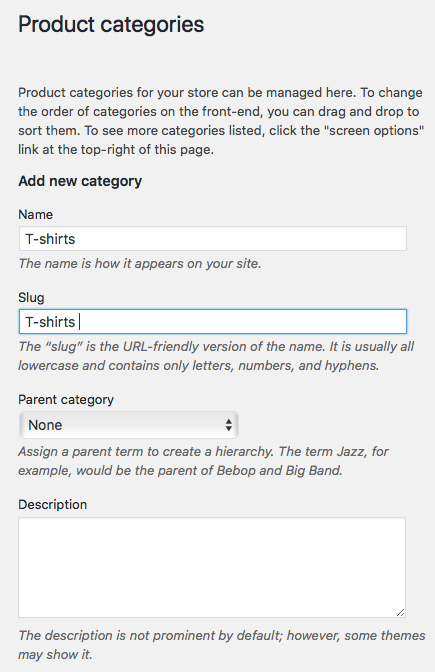Click the "Parent category" label
The height and width of the screenshot is (672, 435).
66,399
